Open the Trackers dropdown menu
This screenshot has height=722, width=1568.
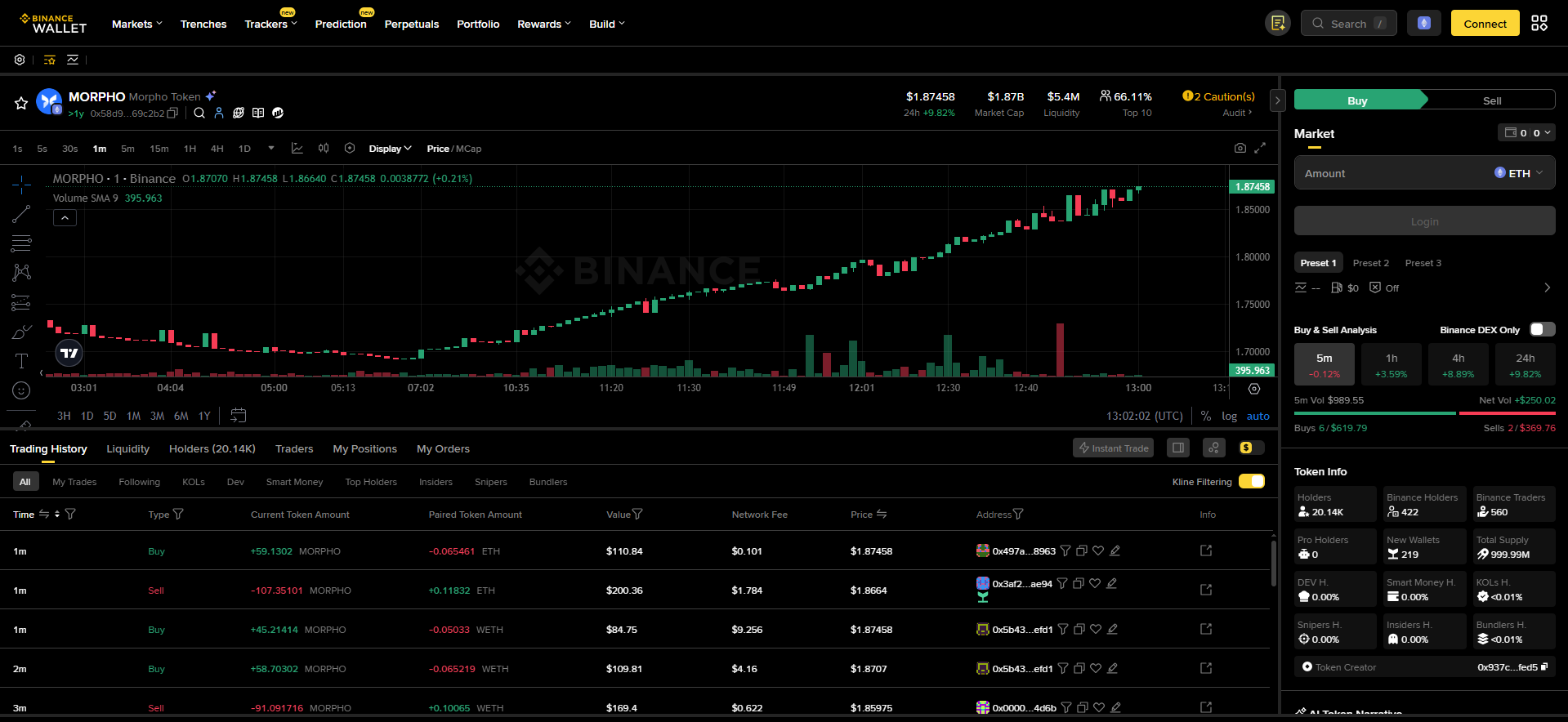270,24
